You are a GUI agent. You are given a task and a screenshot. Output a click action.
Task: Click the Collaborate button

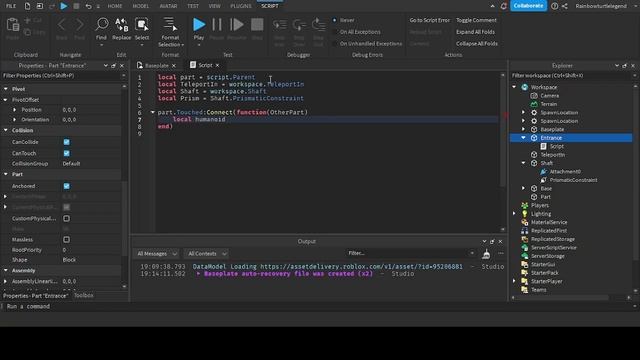tap(528, 6)
